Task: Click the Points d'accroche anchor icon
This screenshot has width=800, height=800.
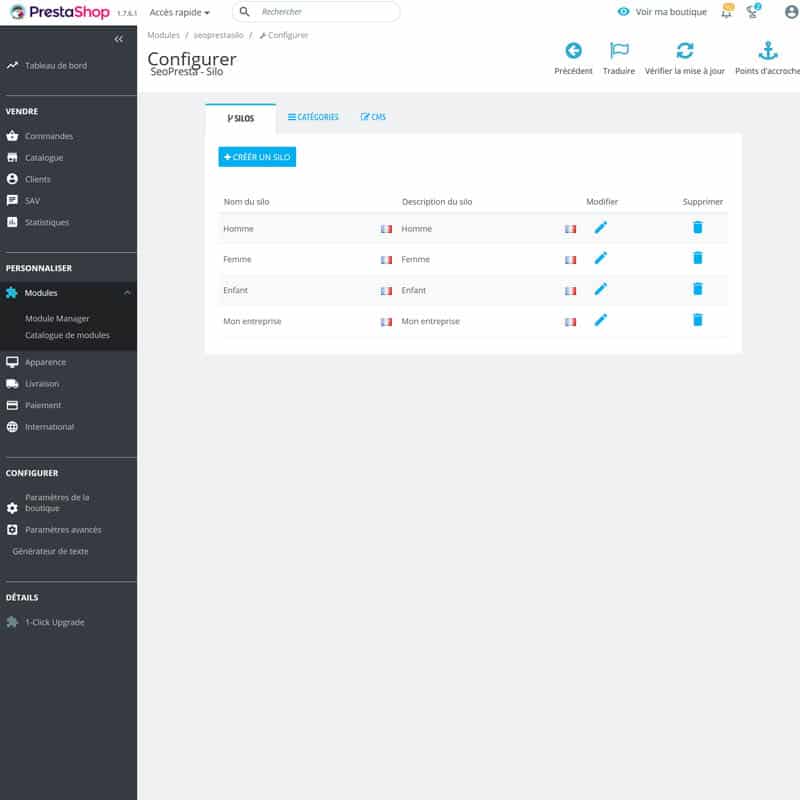Action: click(767, 51)
